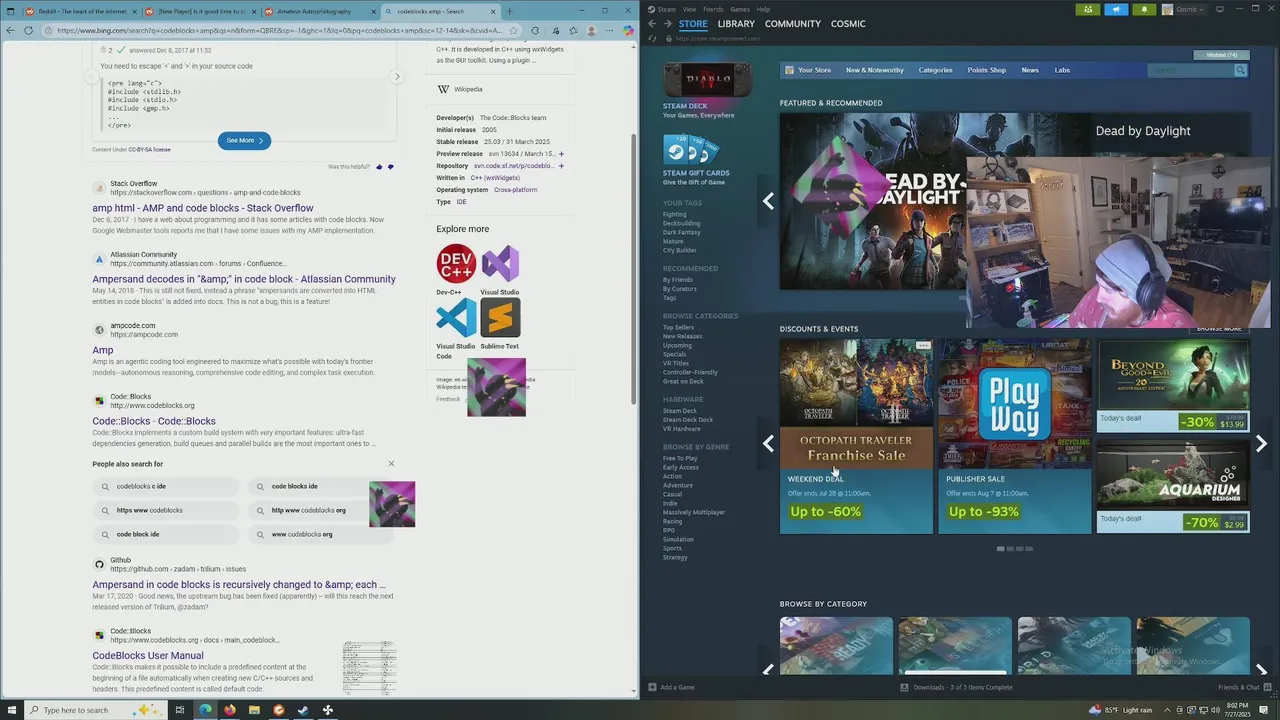Go to previous Discounts & Events slide
Image resolution: width=1280 pixels, height=720 pixels.
point(768,443)
